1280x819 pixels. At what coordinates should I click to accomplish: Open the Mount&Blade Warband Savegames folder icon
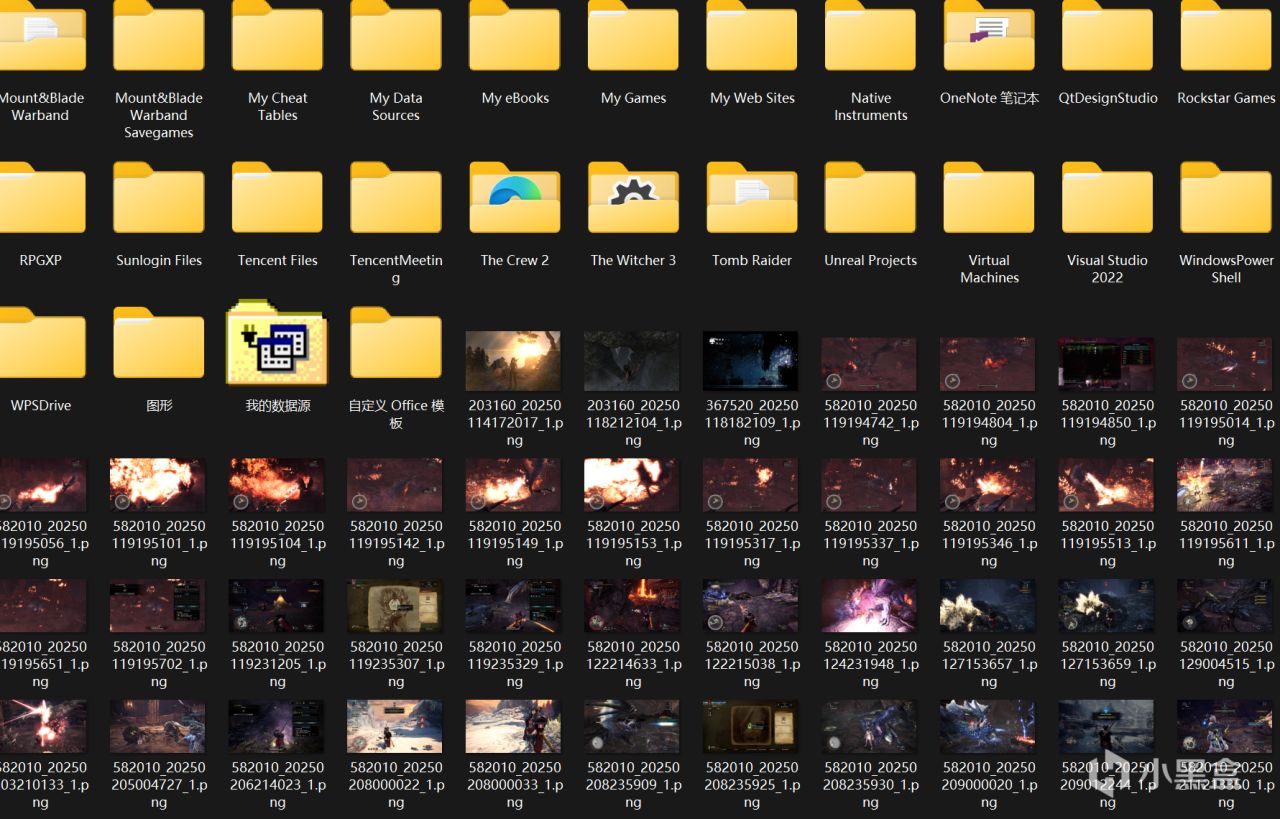tap(159, 36)
